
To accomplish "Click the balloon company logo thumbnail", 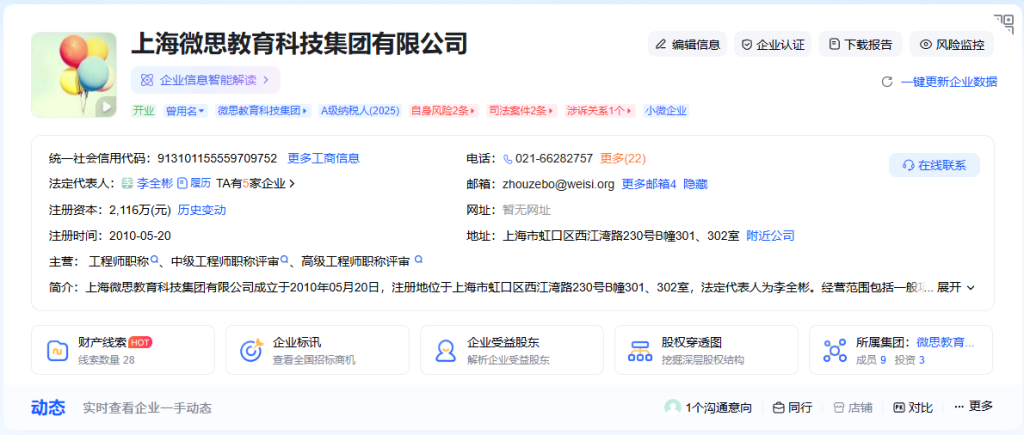I will 74,75.
